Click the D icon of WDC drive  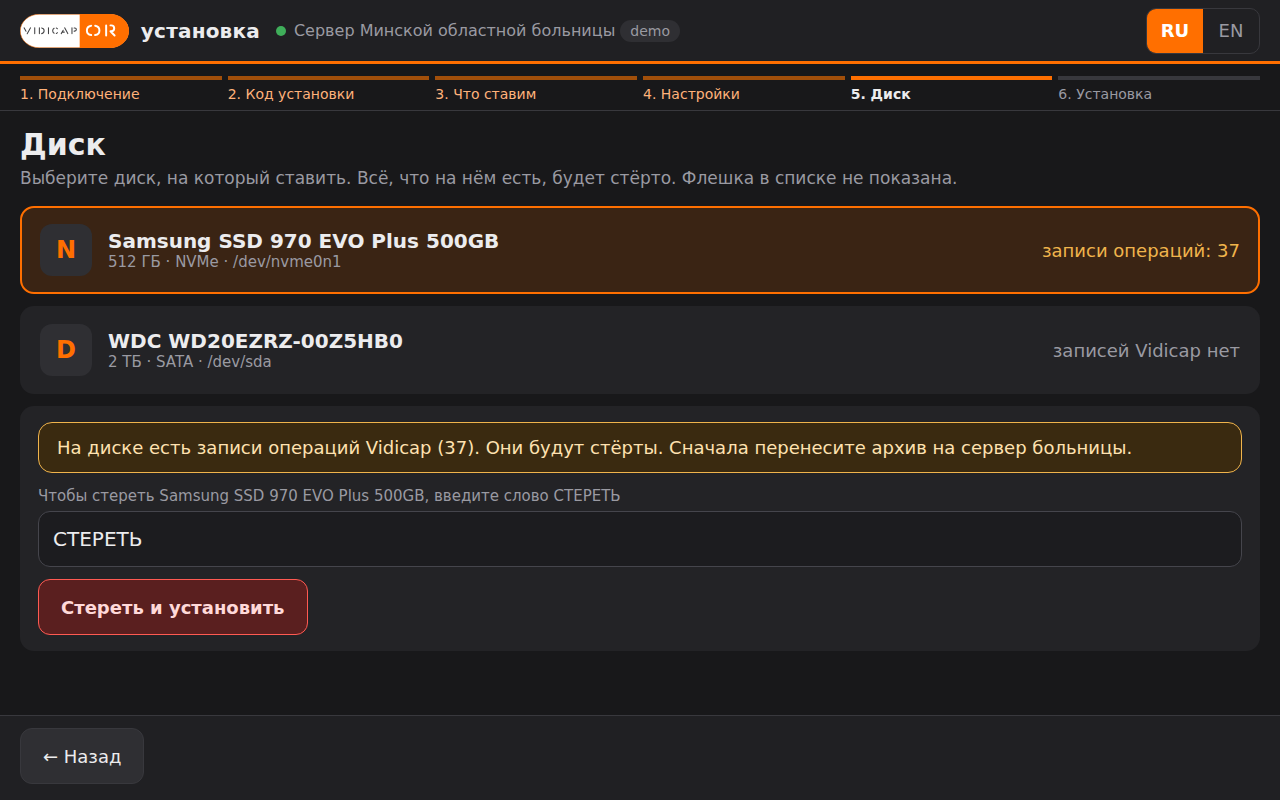(66, 350)
